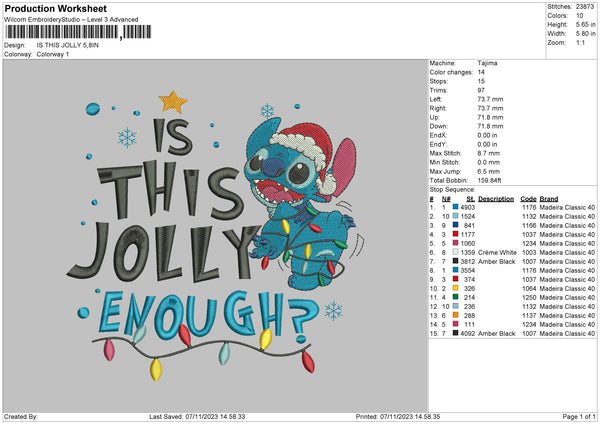Select thread code 1003 in the Crème White row
This screenshot has width=600, height=424.
(x=529, y=252)
